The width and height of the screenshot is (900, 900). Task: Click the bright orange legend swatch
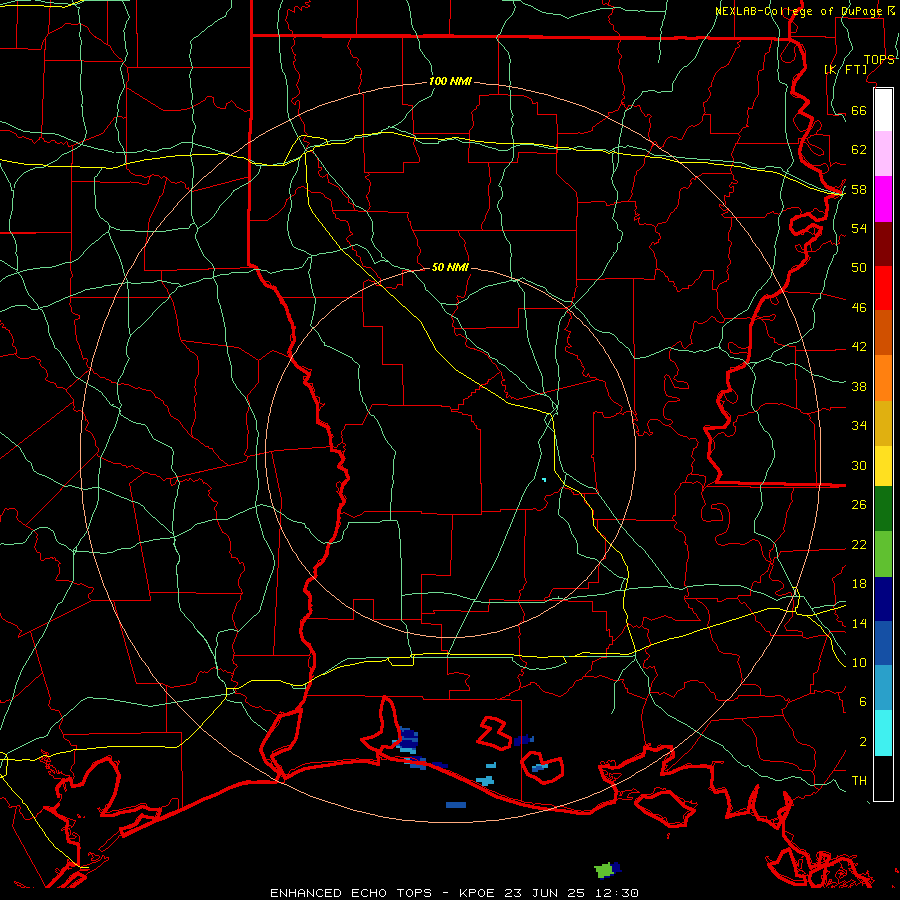tap(883, 378)
